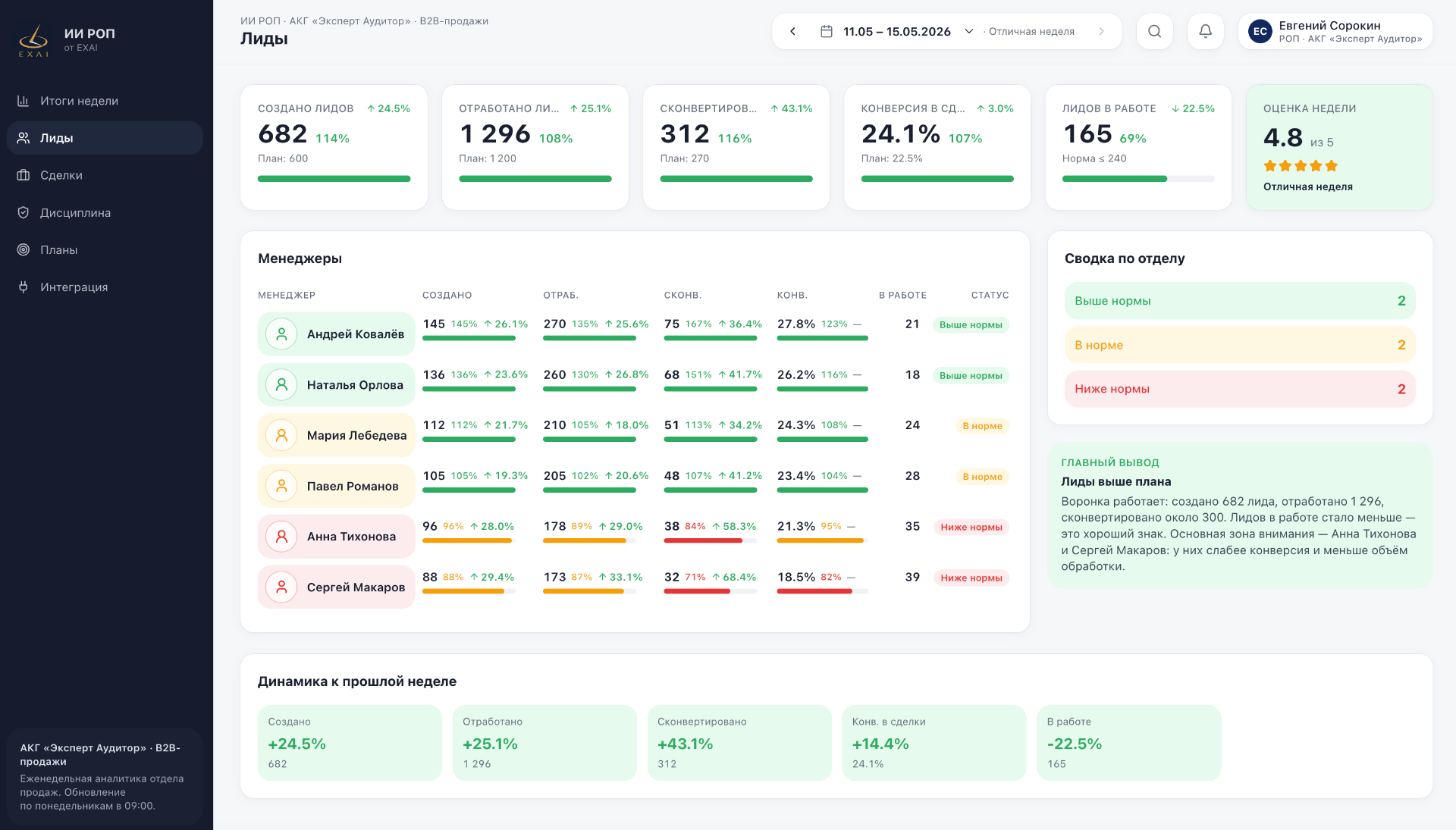Click the Сделки briefcase icon
1456x830 pixels.
point(24,175)
